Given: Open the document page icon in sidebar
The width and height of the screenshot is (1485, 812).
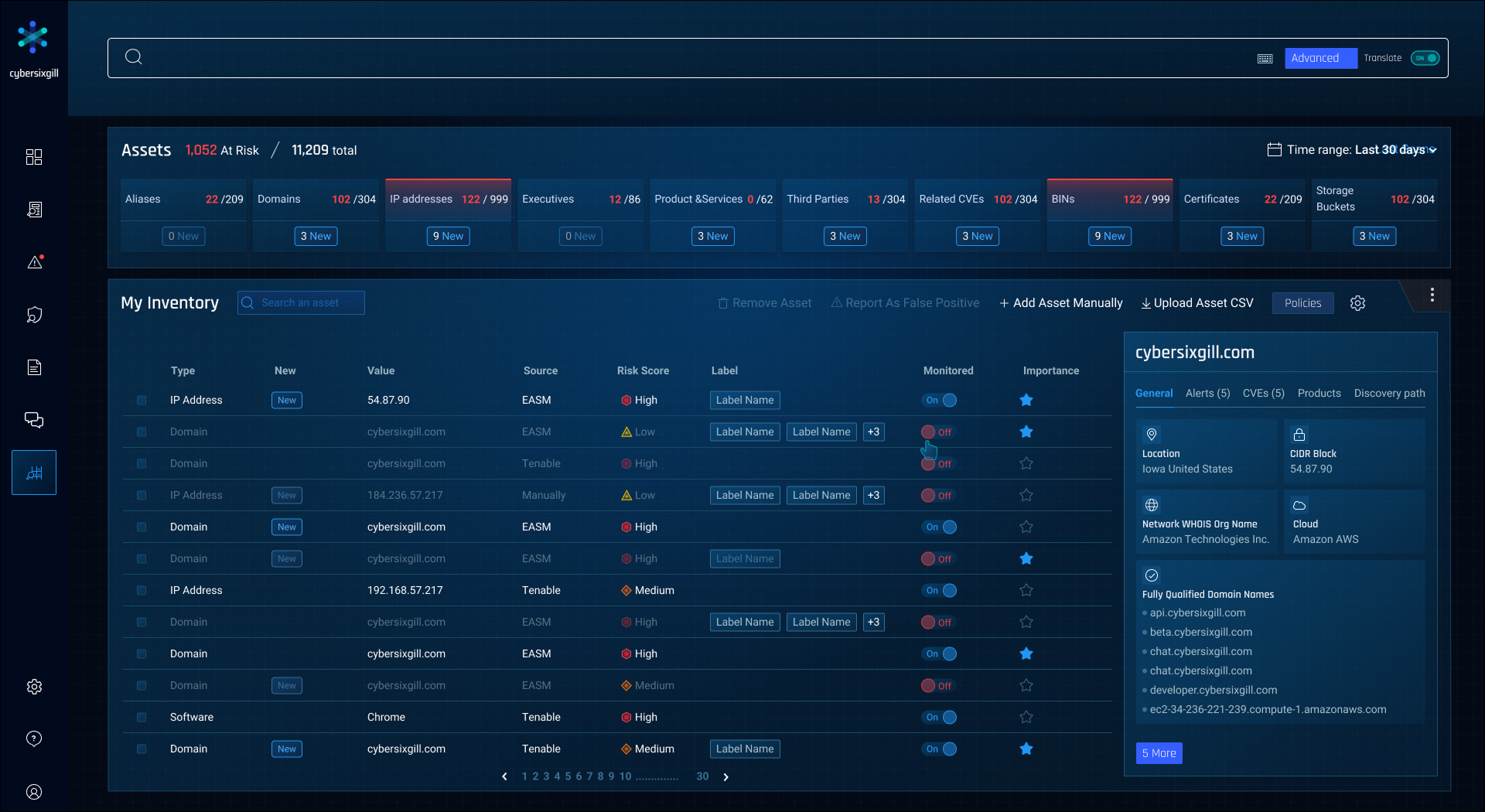Looking at the screenshot, I should (34, 367).
